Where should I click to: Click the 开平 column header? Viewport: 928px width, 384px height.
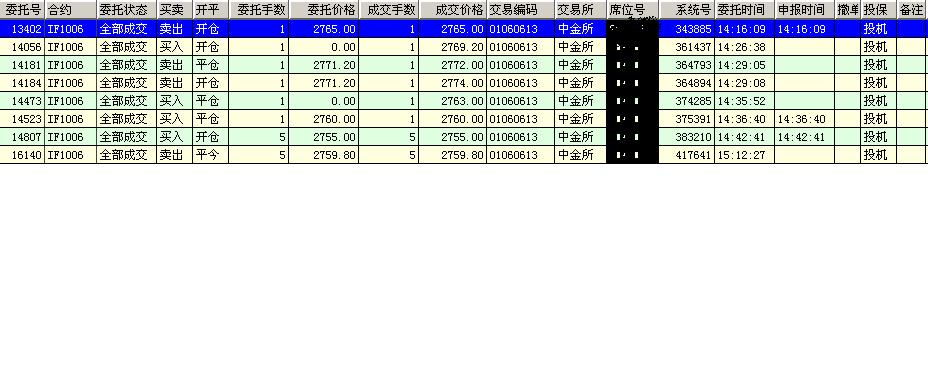click(210, 10)
